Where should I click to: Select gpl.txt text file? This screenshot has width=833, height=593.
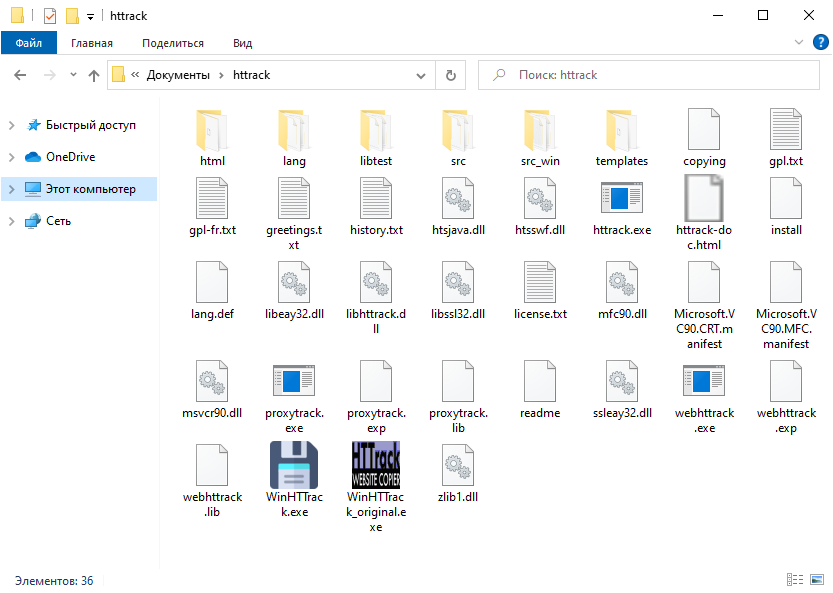point(786,138)
